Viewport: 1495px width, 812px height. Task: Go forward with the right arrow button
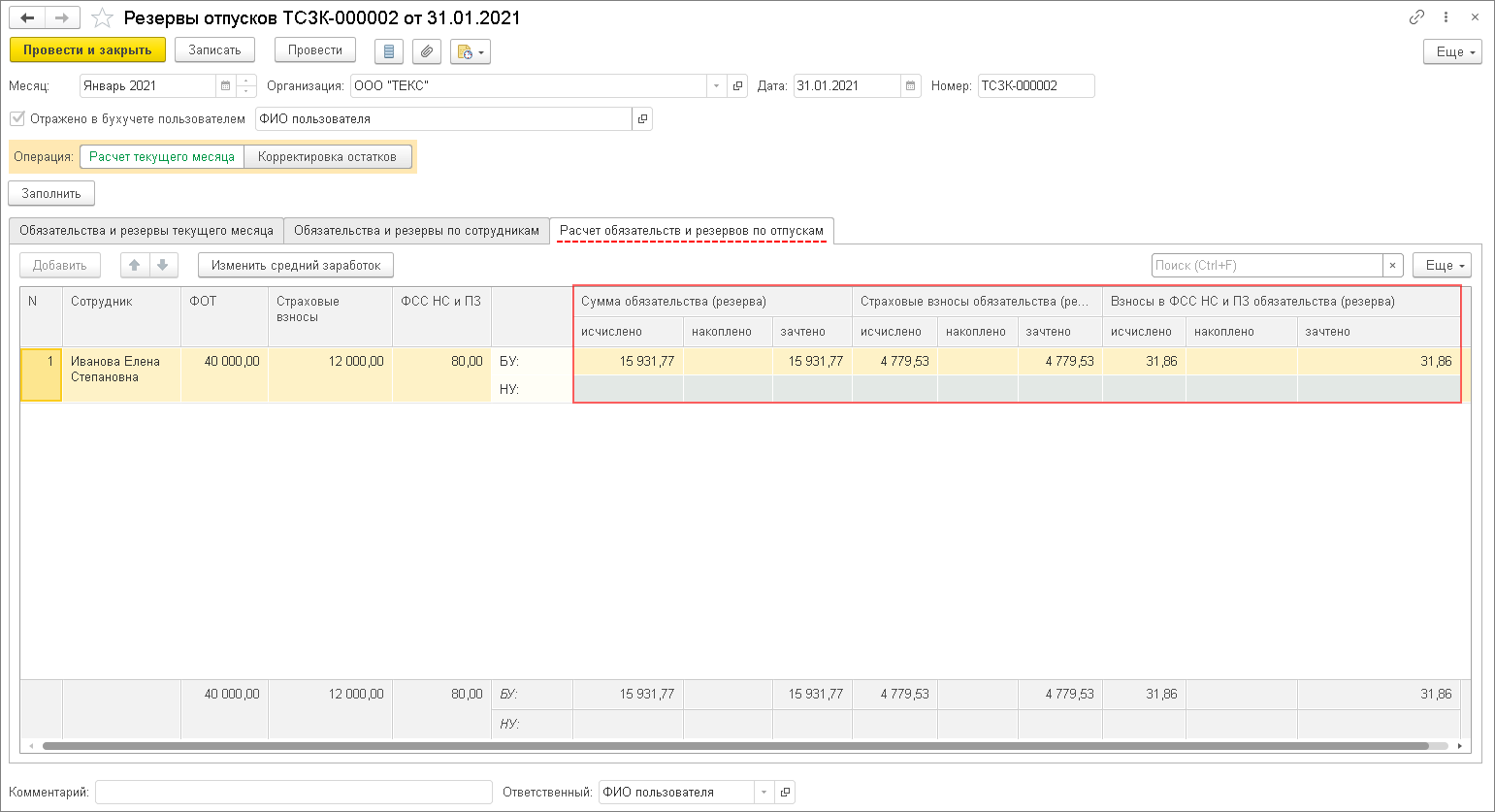pos(60,18)
